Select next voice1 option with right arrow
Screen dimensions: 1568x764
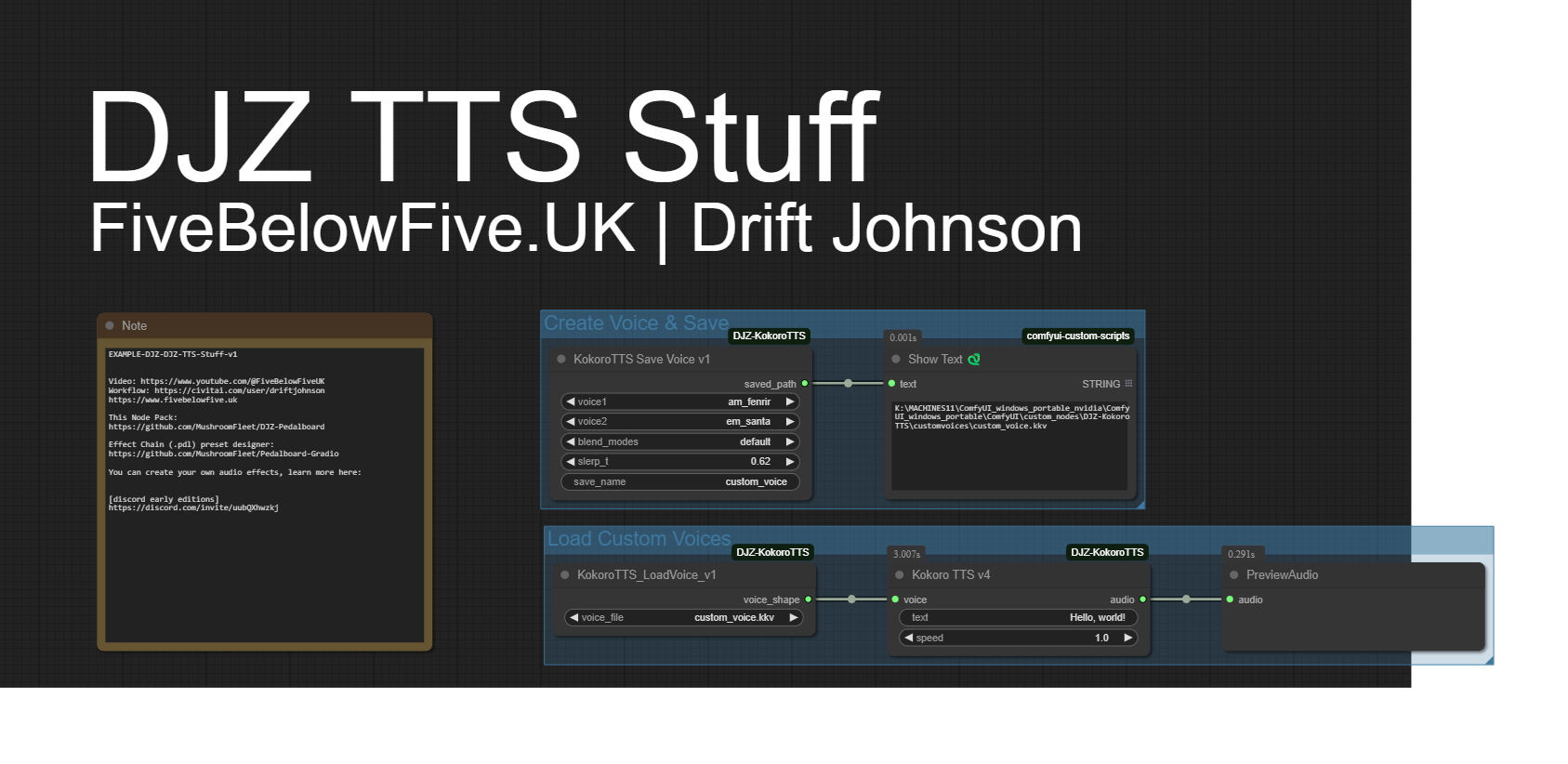790,402
